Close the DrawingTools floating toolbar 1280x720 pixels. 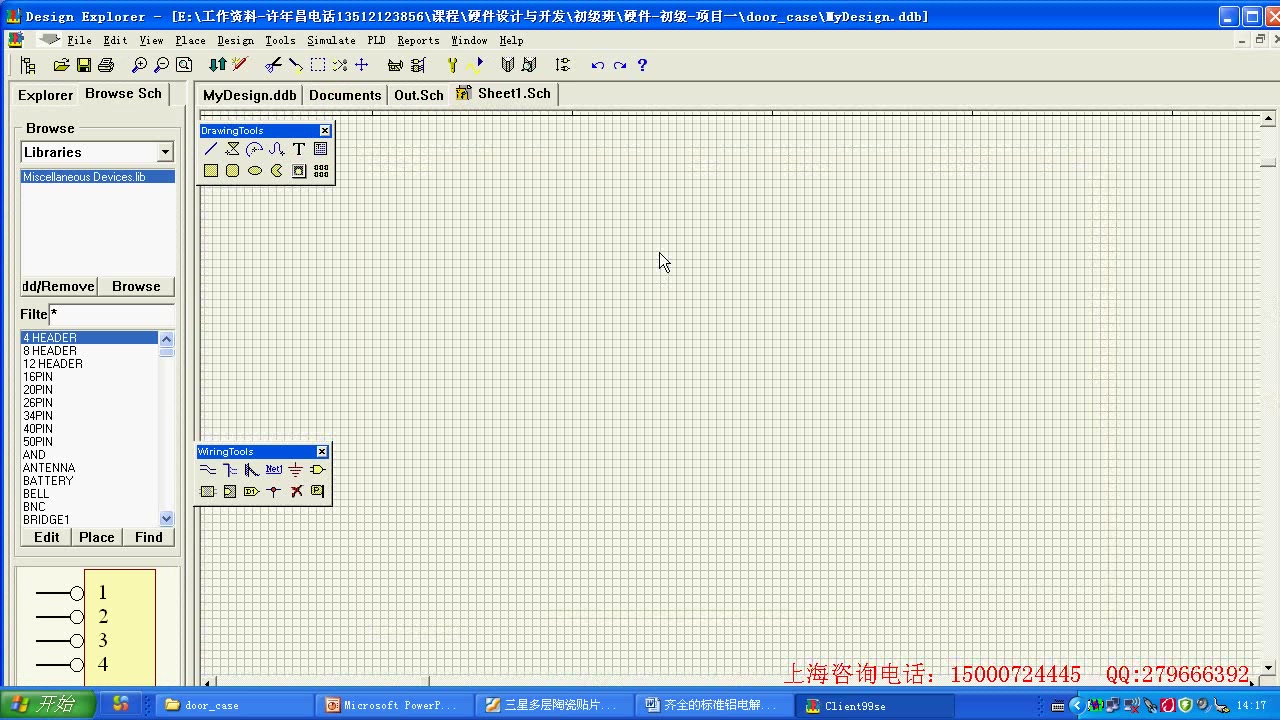325,131
